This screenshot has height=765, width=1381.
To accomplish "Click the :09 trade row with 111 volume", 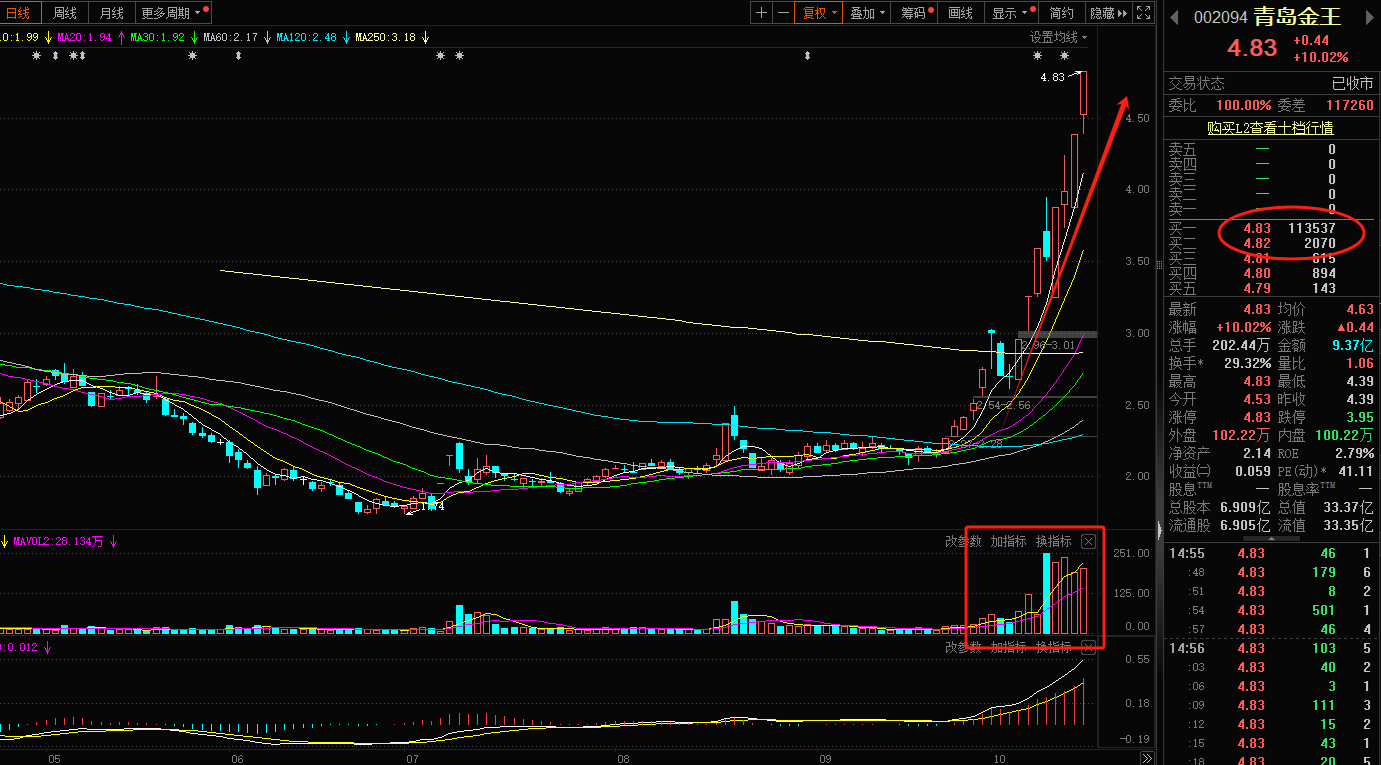I will pos(1270,705).
